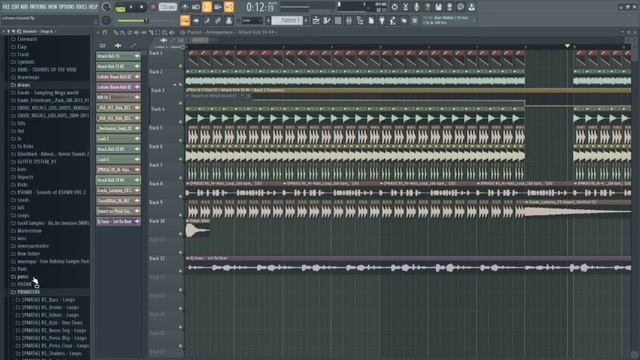Viewport: 640px width, 360px height.
Task: Expand the Cymbals folder in the browser
Action: 26,62
